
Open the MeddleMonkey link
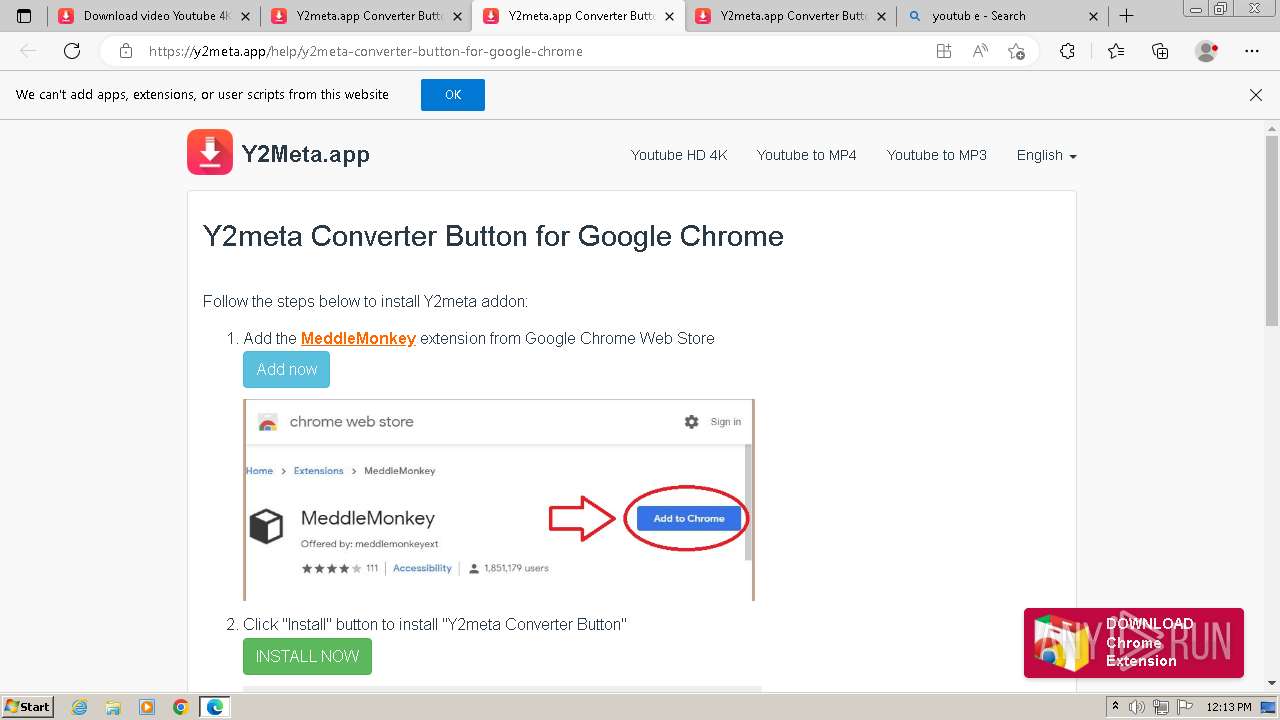coord(358,338)
